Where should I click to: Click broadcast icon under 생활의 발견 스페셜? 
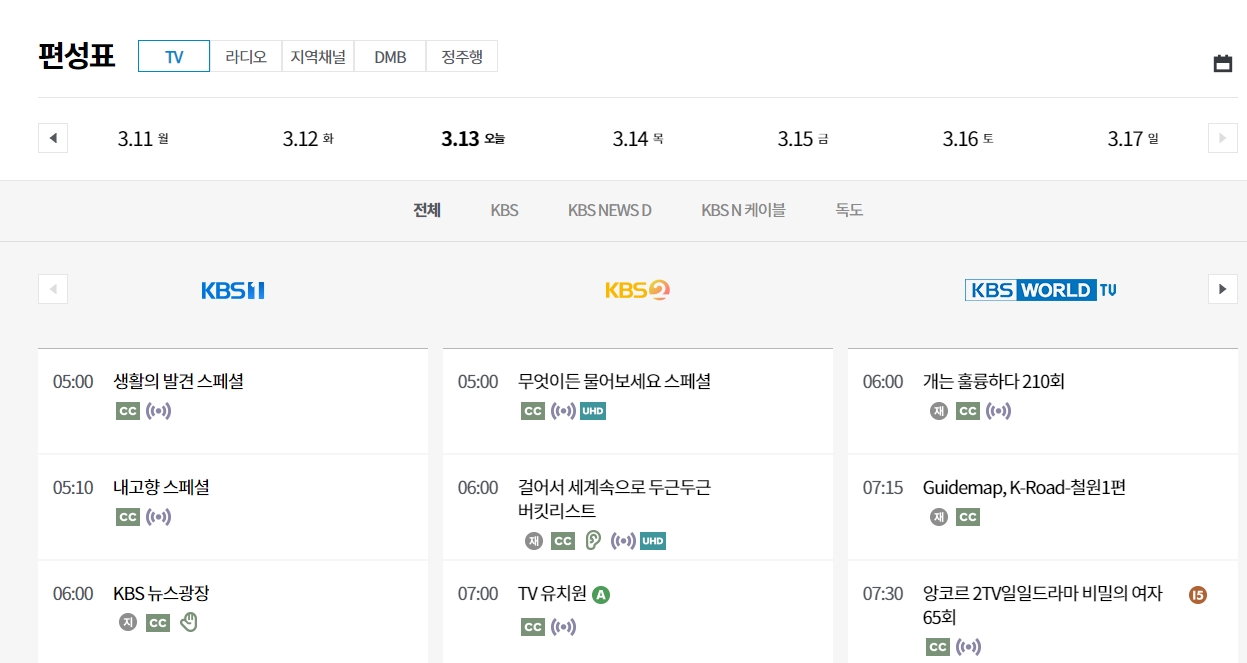tap(159, 411)
